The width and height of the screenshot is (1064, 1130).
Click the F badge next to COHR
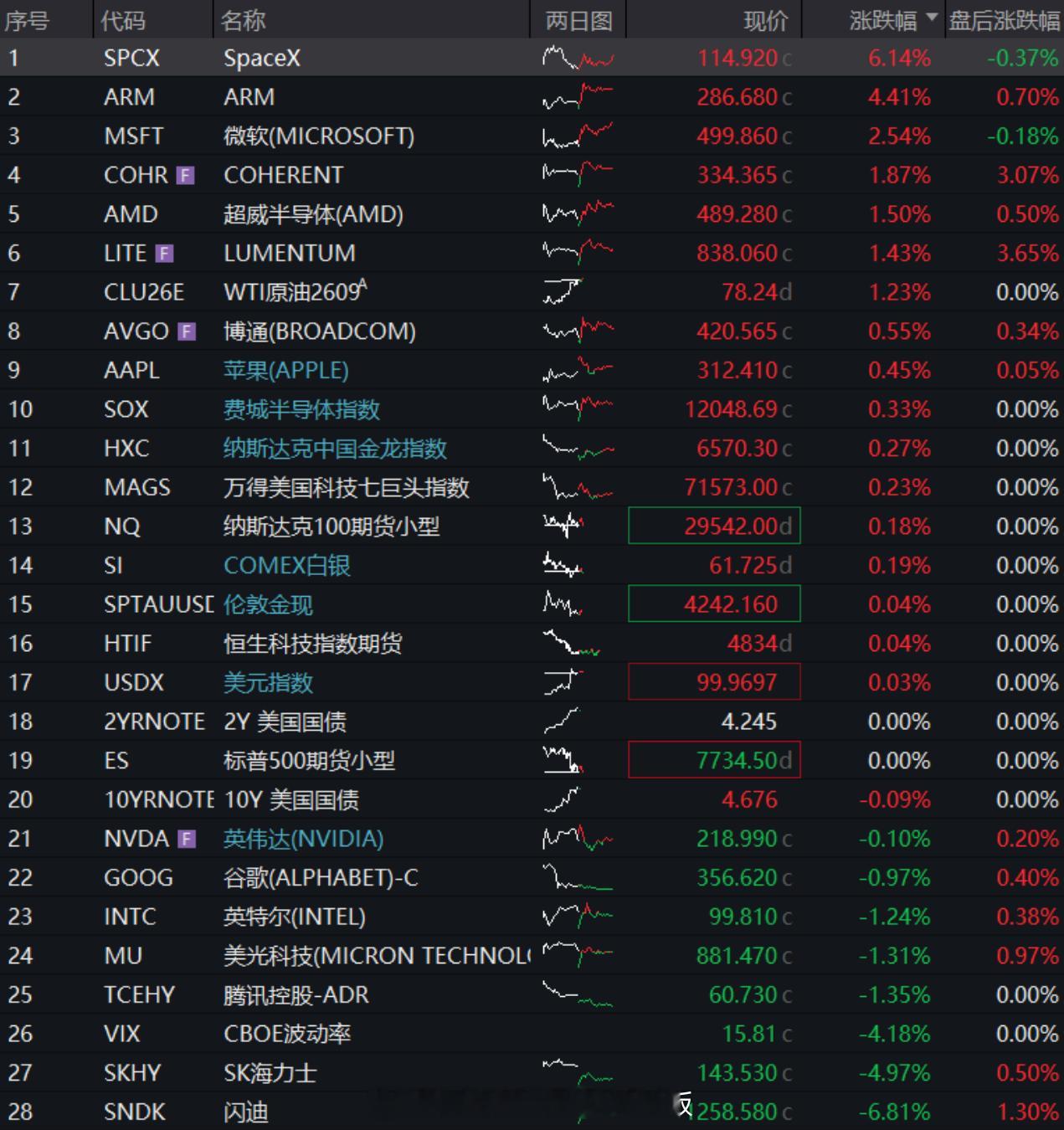tap(186, 175)
